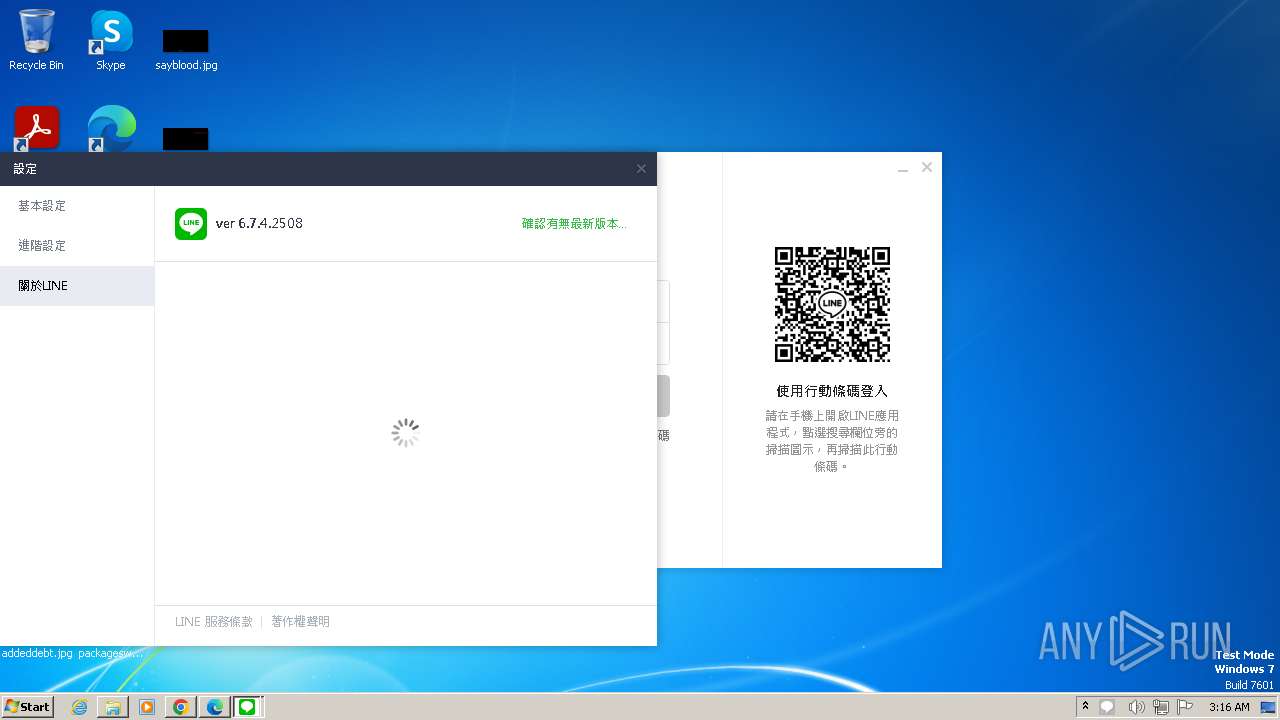
Task: Open media player from taskbar
Action: pyautogui.click(x=147, y=707)
